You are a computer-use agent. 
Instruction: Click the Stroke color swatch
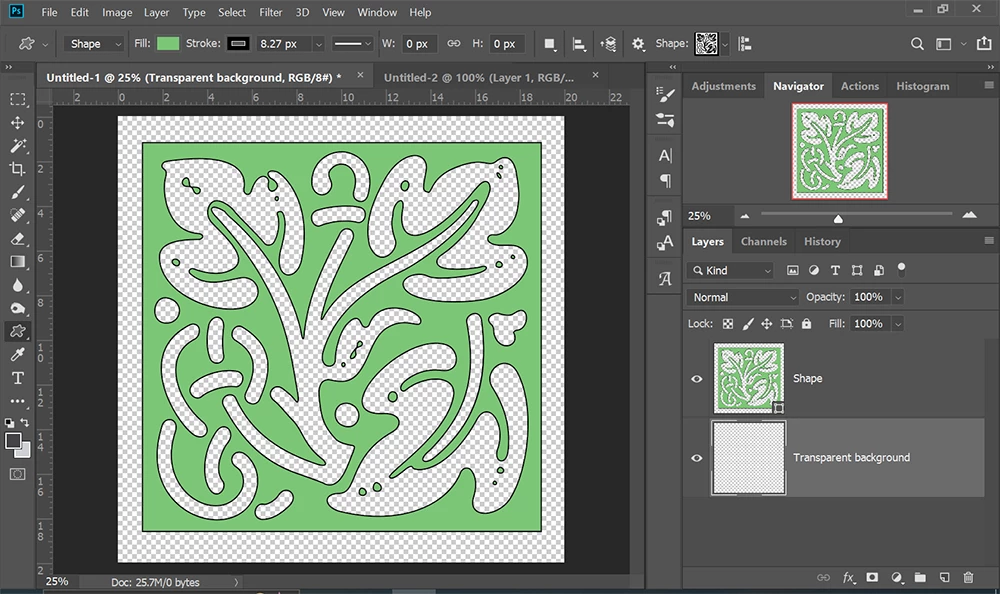pyautogui.click(x=239, y=43)
